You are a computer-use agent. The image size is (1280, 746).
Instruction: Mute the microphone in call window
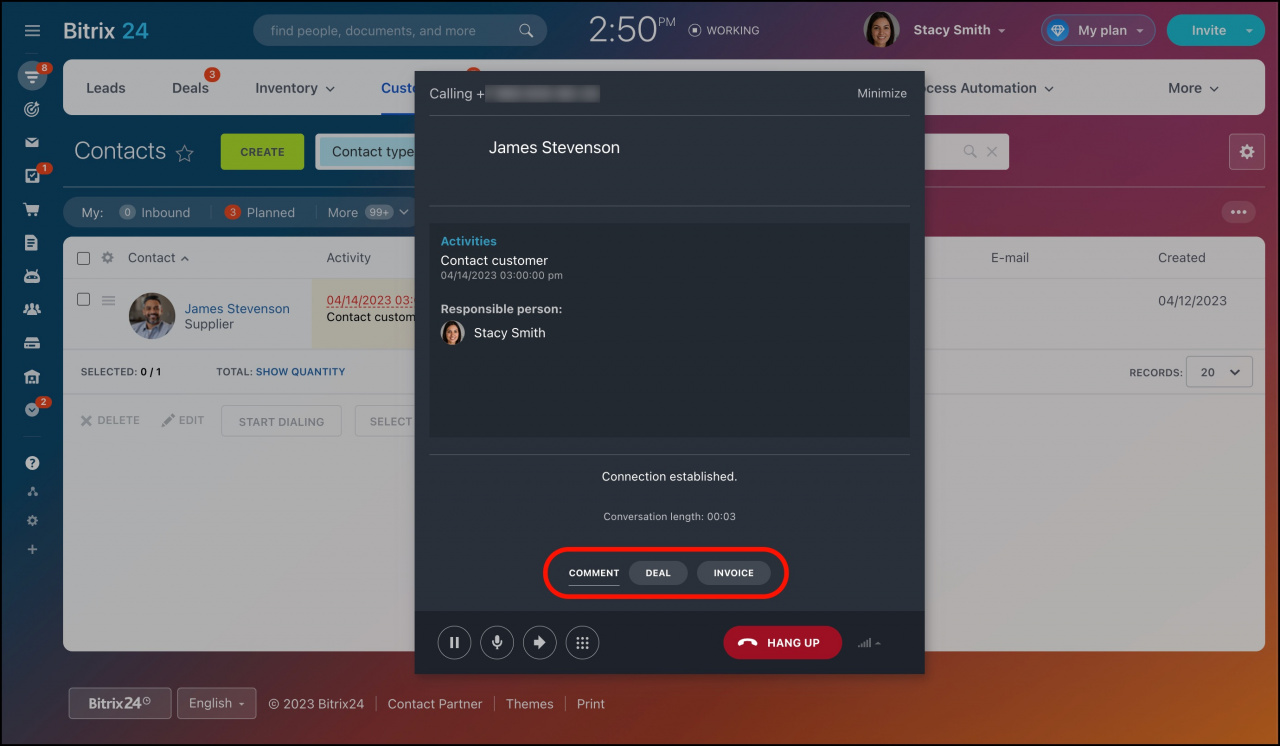497,643
